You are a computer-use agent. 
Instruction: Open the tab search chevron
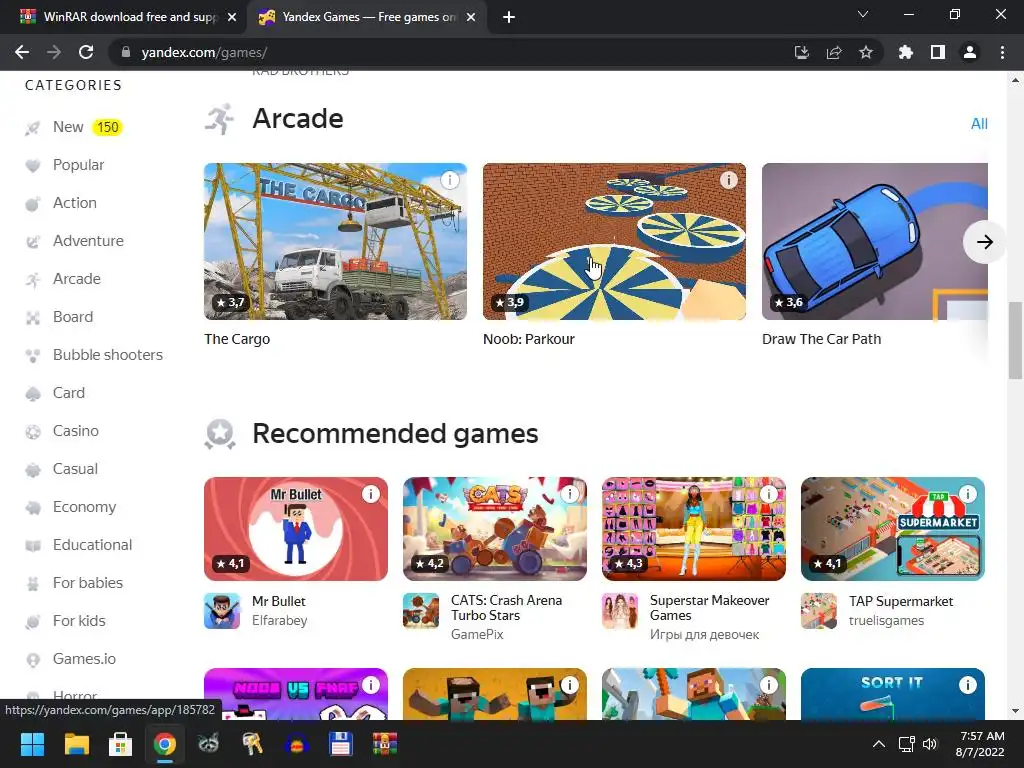(863, 14)
